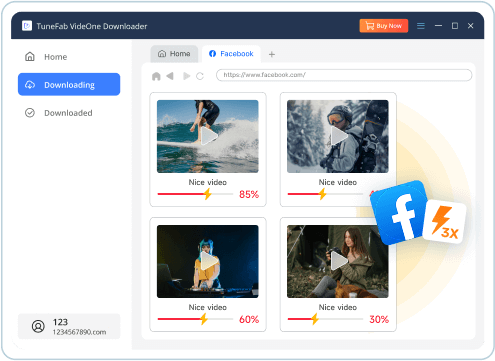The image size is (495, 361).
Task: Switch to the Home browser tab
Action: click(174, 54)
